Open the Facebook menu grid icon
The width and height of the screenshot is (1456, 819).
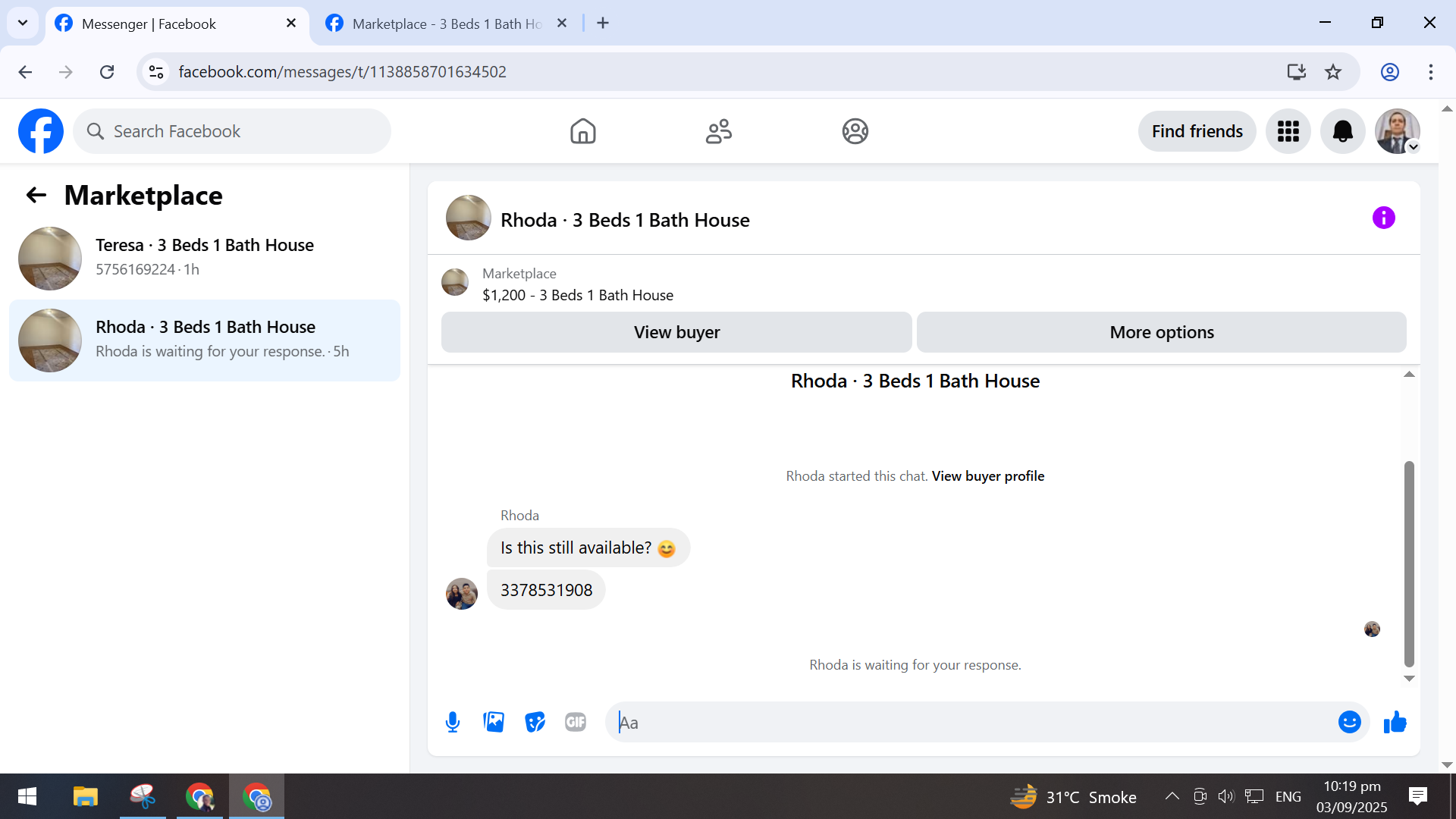point(1288,131)
